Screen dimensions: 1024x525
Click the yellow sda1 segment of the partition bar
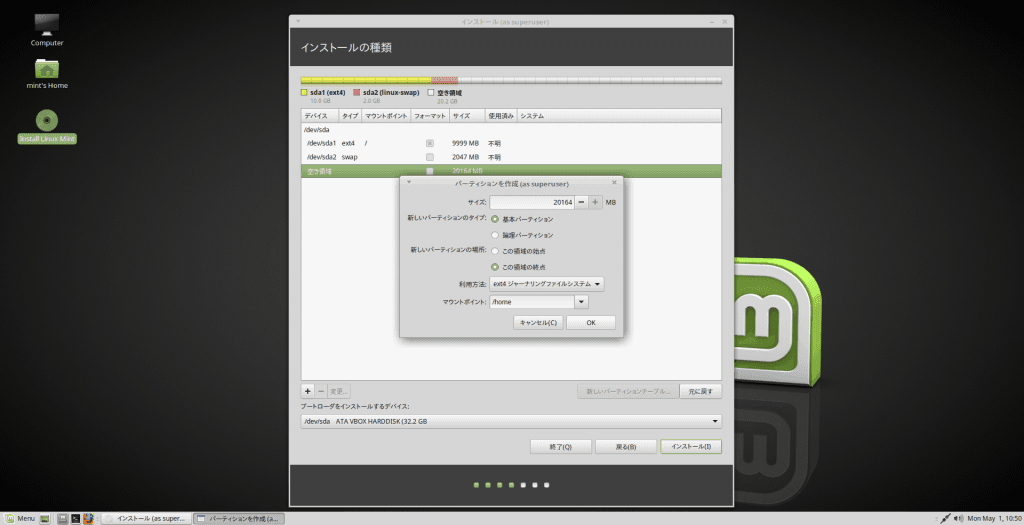pos(366,80)
